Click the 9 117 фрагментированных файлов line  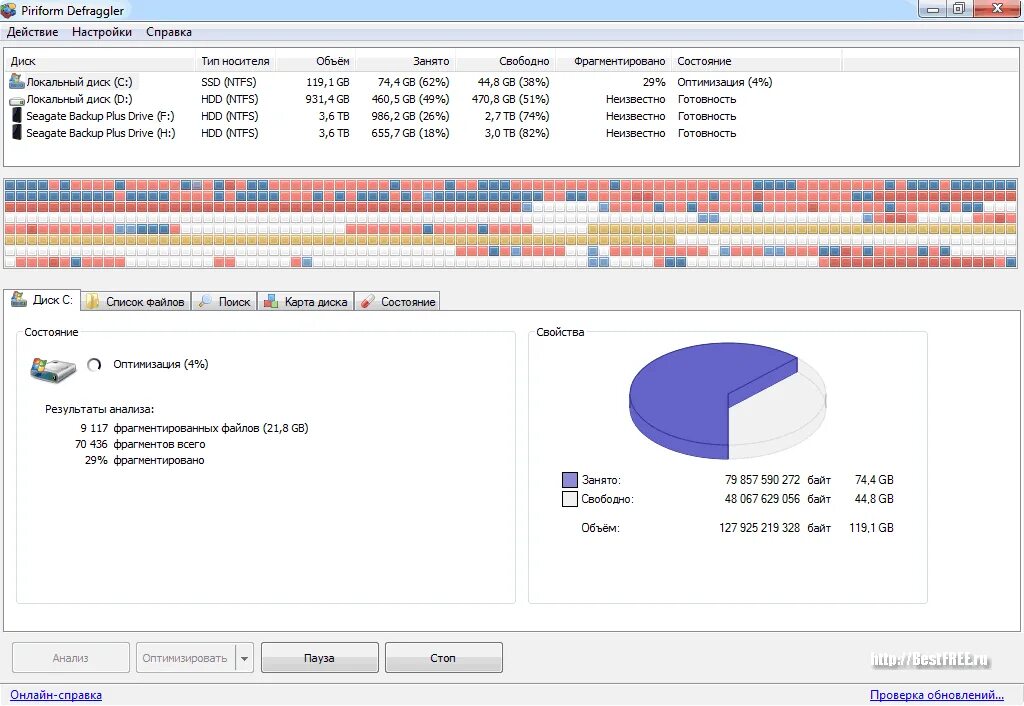195,428
